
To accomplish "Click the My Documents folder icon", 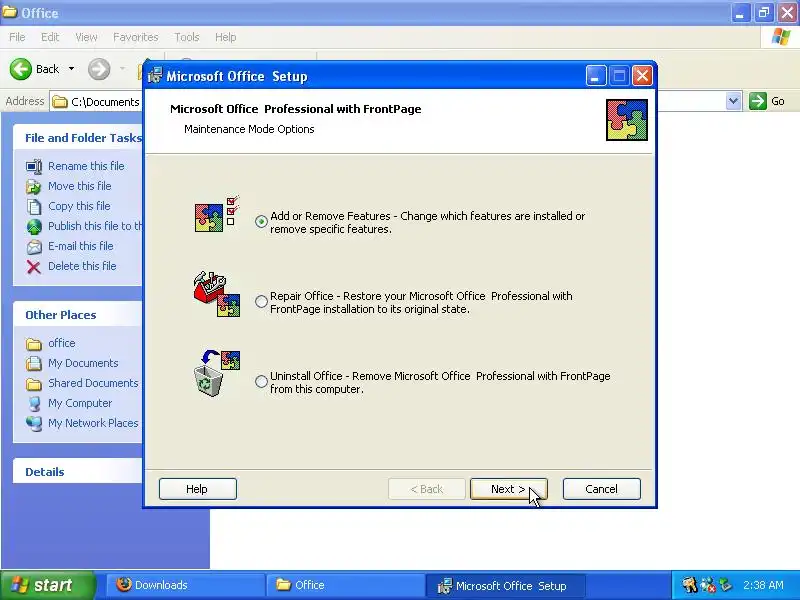I will click(34, 363).
